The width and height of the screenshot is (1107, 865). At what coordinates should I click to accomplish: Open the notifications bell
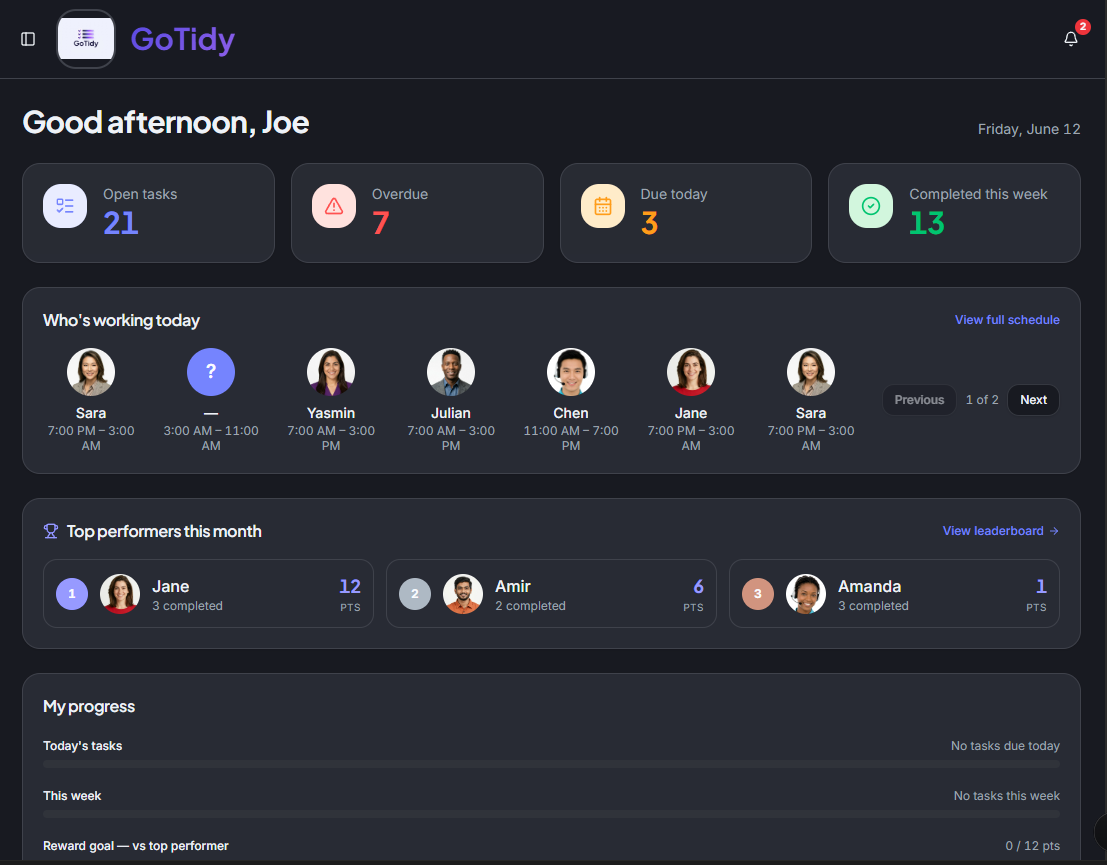coord(1070,39)
